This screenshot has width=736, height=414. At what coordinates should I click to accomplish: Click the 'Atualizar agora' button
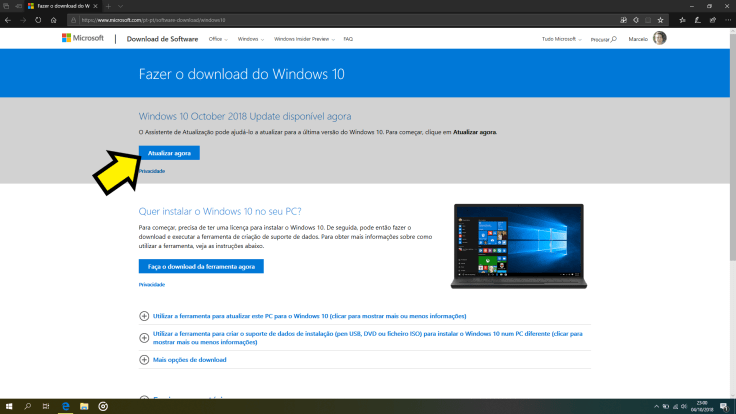169,153
